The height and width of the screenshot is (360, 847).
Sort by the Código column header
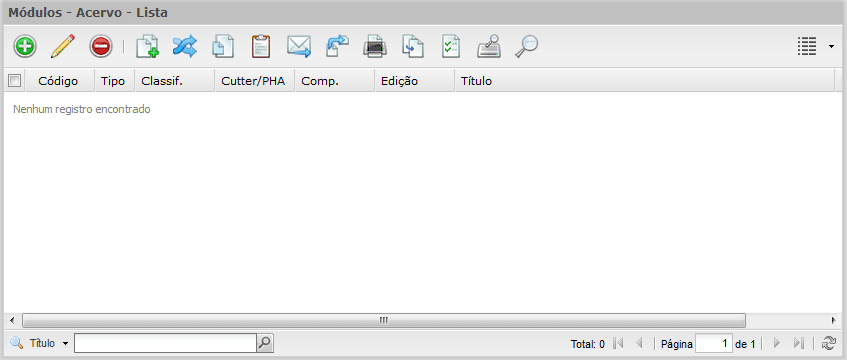click(x=58, y=81)
